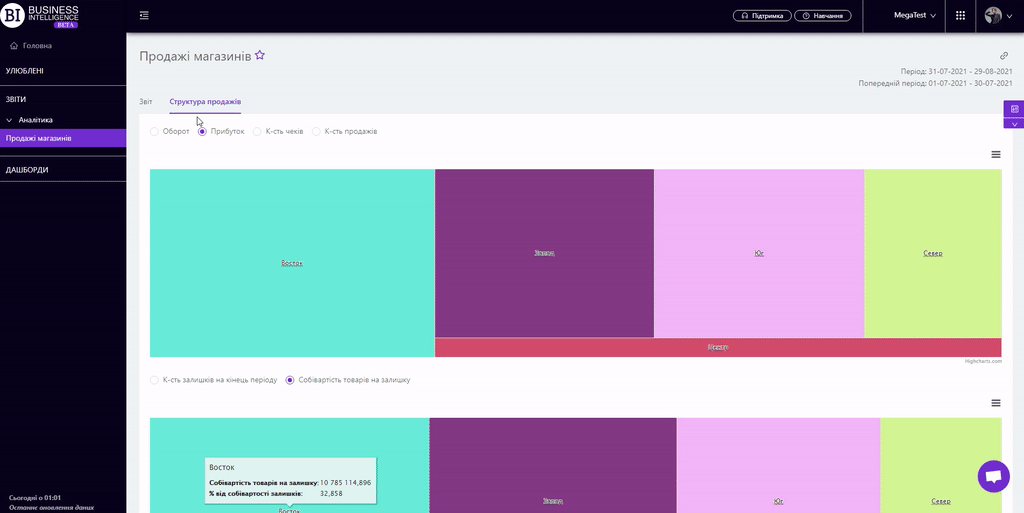Select the Оборот radio button

click(x=154, y=132)
